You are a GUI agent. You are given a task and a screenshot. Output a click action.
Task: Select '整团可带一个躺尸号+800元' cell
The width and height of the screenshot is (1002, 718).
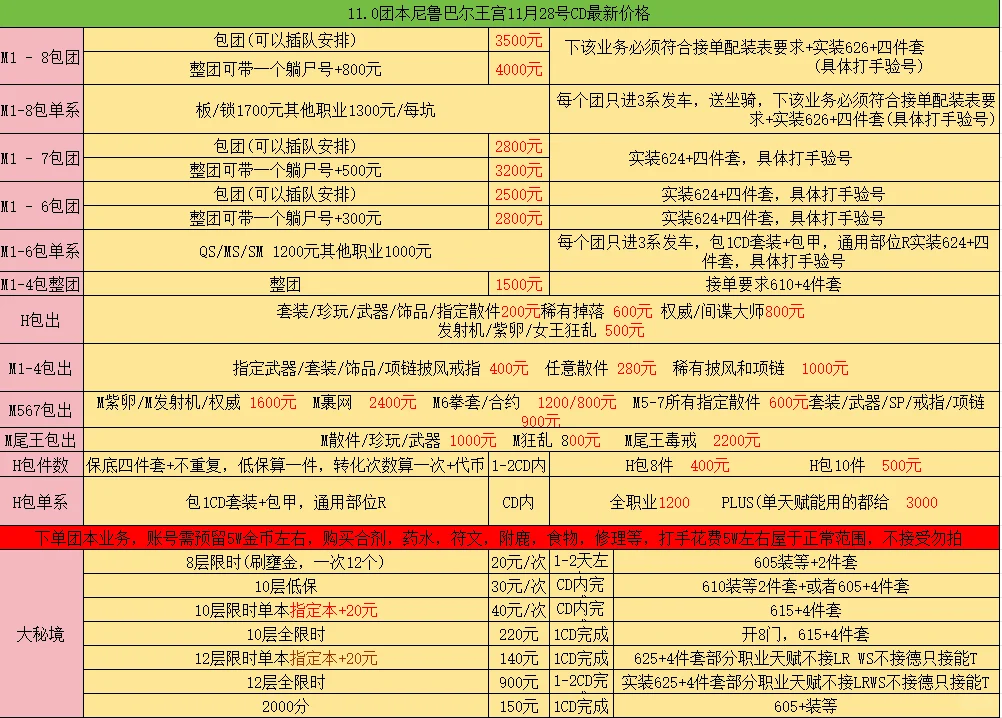coord(286,68)
